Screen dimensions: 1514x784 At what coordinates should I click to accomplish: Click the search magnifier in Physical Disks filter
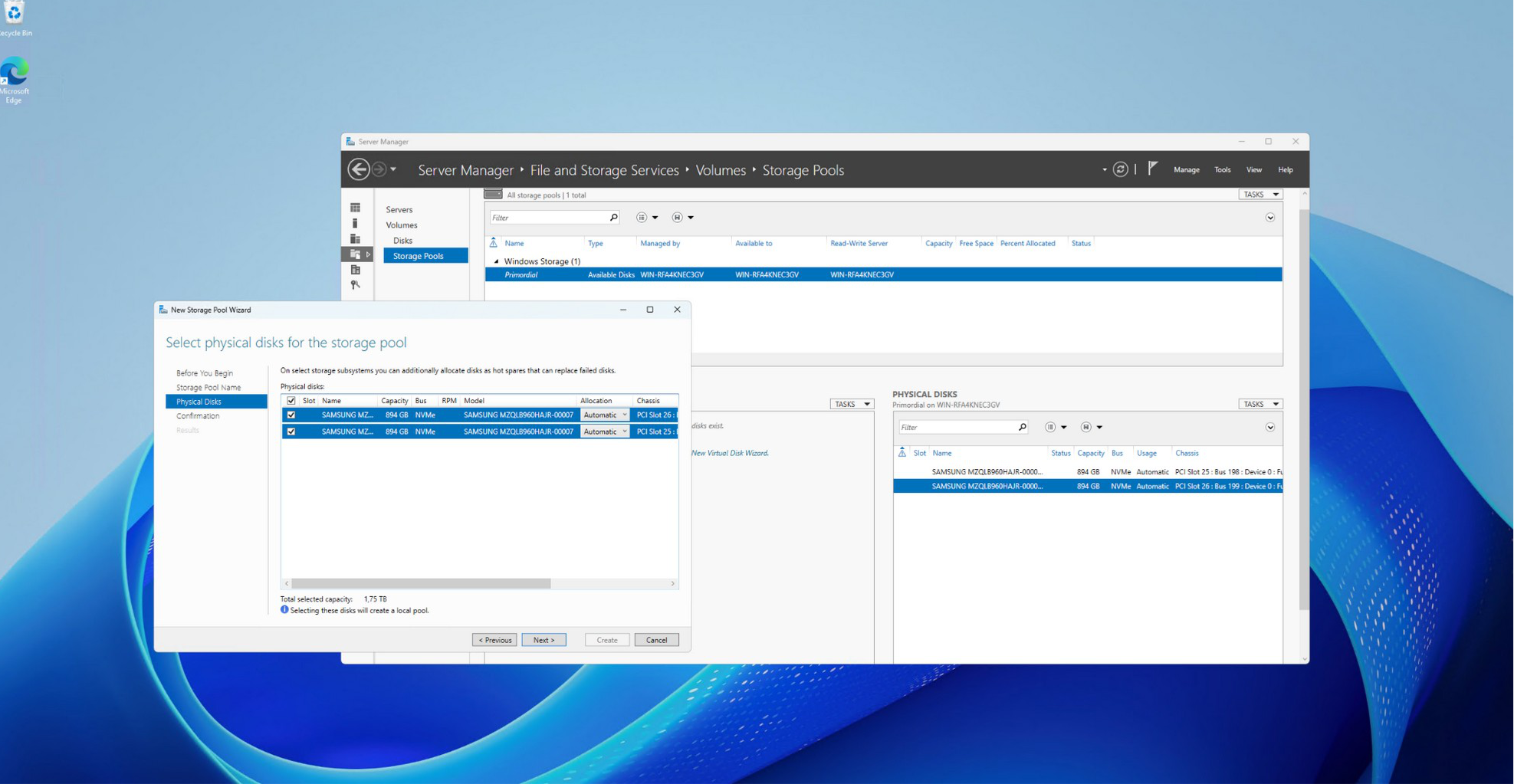[x=1022, y=428]
